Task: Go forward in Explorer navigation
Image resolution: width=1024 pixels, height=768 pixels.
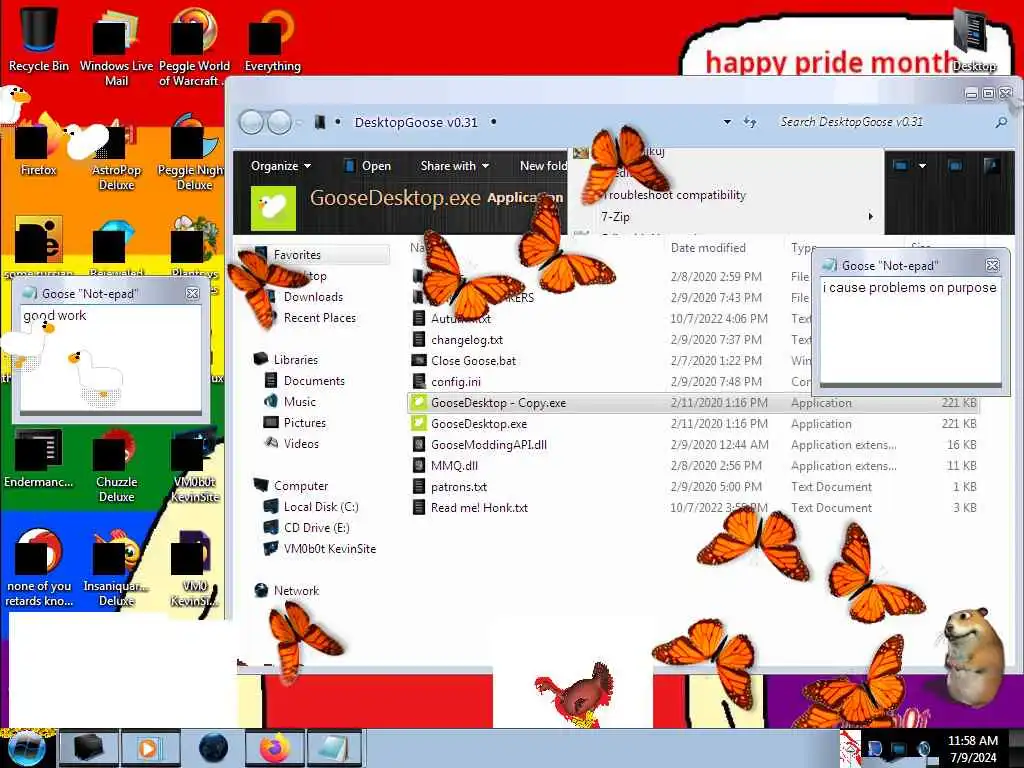Action: tap(280, 123)
